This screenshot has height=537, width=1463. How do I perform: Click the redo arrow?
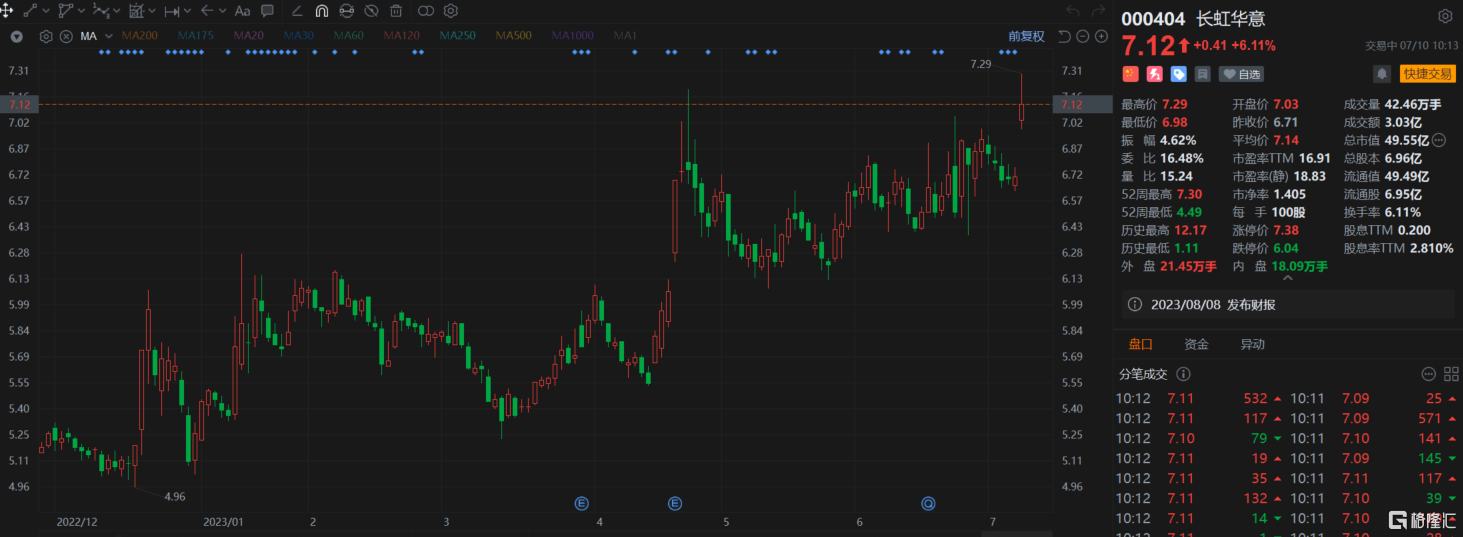click(1099, 11)
